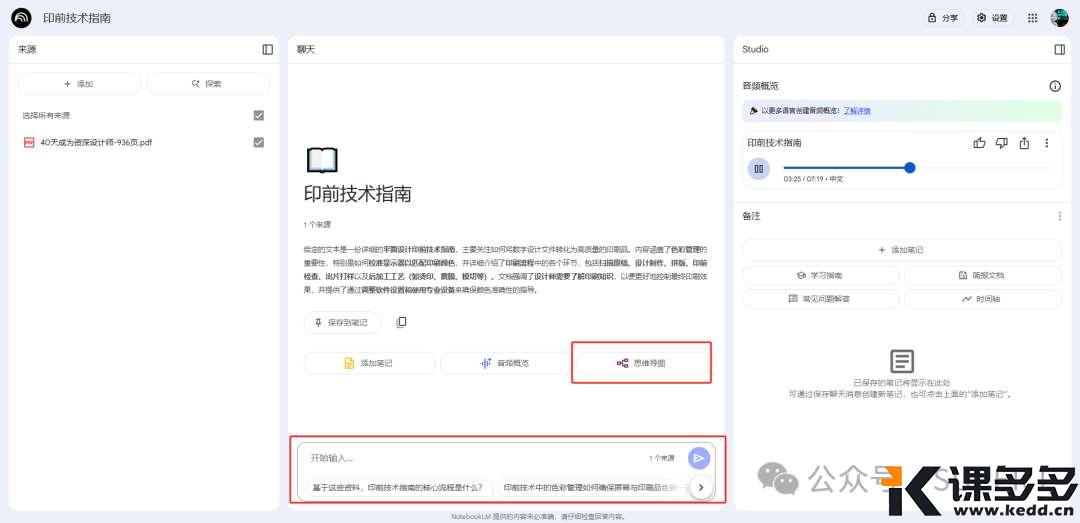Open the 备注 notes section overflow menu
The height and width of the screenshot is (523, 1080).
1059,216
